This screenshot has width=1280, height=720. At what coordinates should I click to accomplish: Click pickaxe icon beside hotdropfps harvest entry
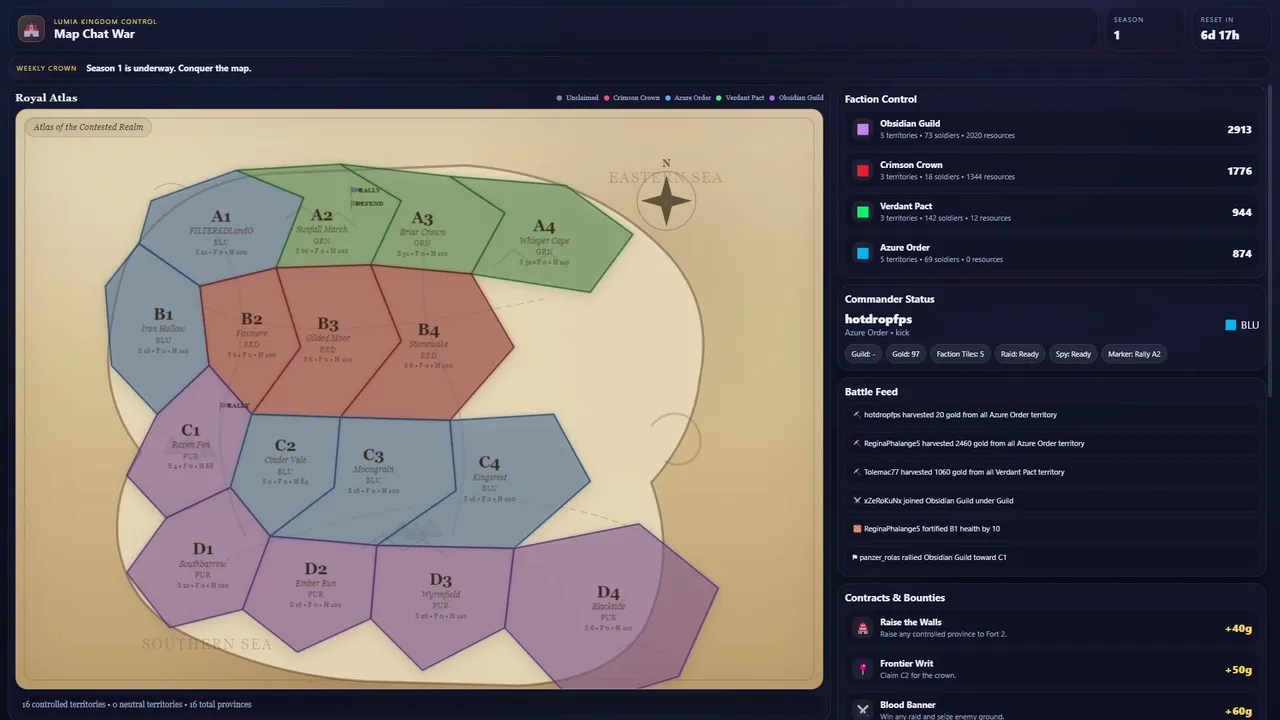(857, 414)
